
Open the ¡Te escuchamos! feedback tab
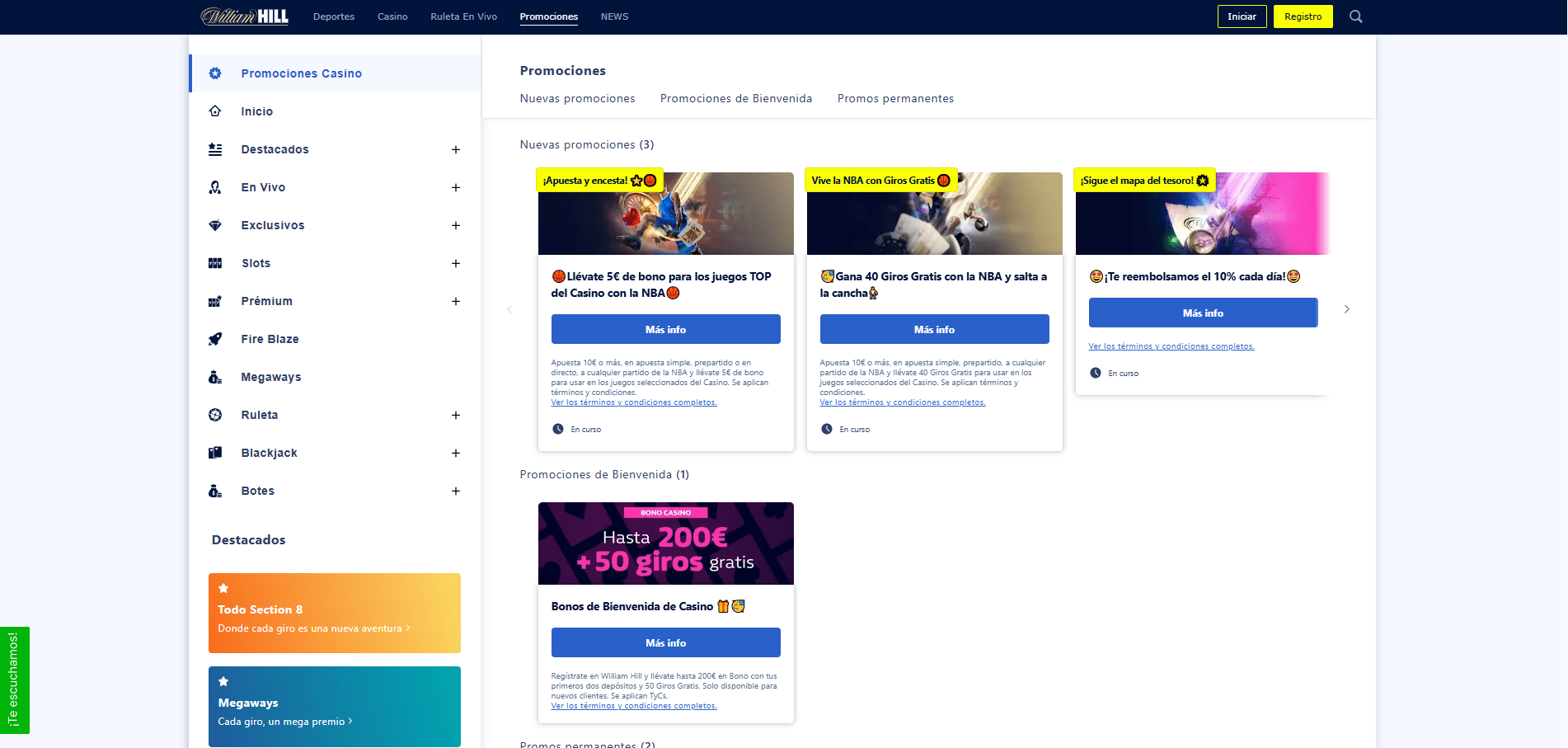pyautogui.click(x=14, y=680)
